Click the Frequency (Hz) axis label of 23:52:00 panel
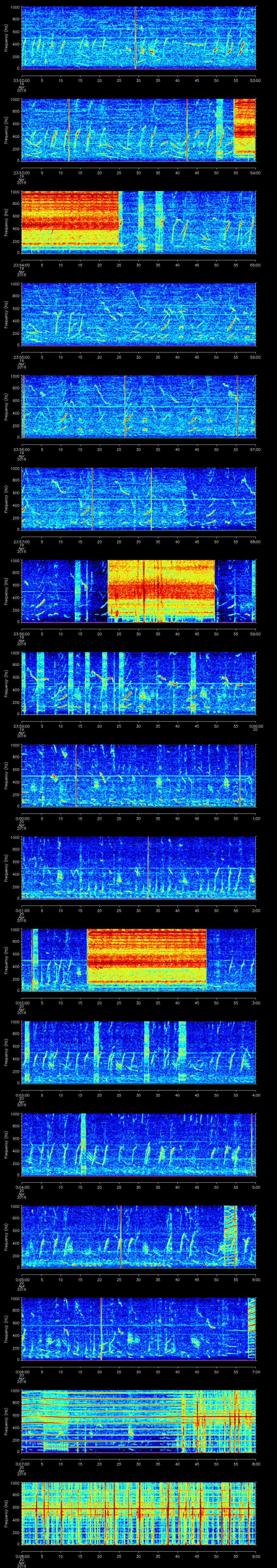This screenshot has width=277, height=1568. click(7, 38)
